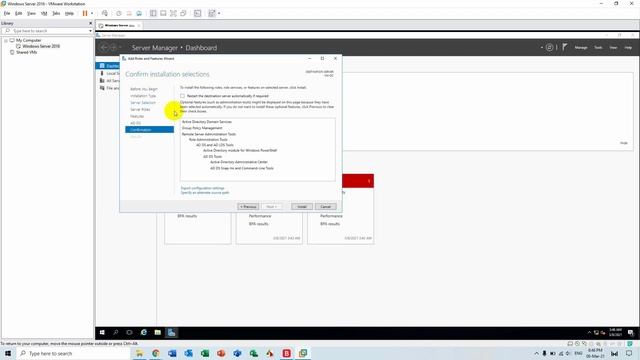Open the VMware snapshot manager

139,13
